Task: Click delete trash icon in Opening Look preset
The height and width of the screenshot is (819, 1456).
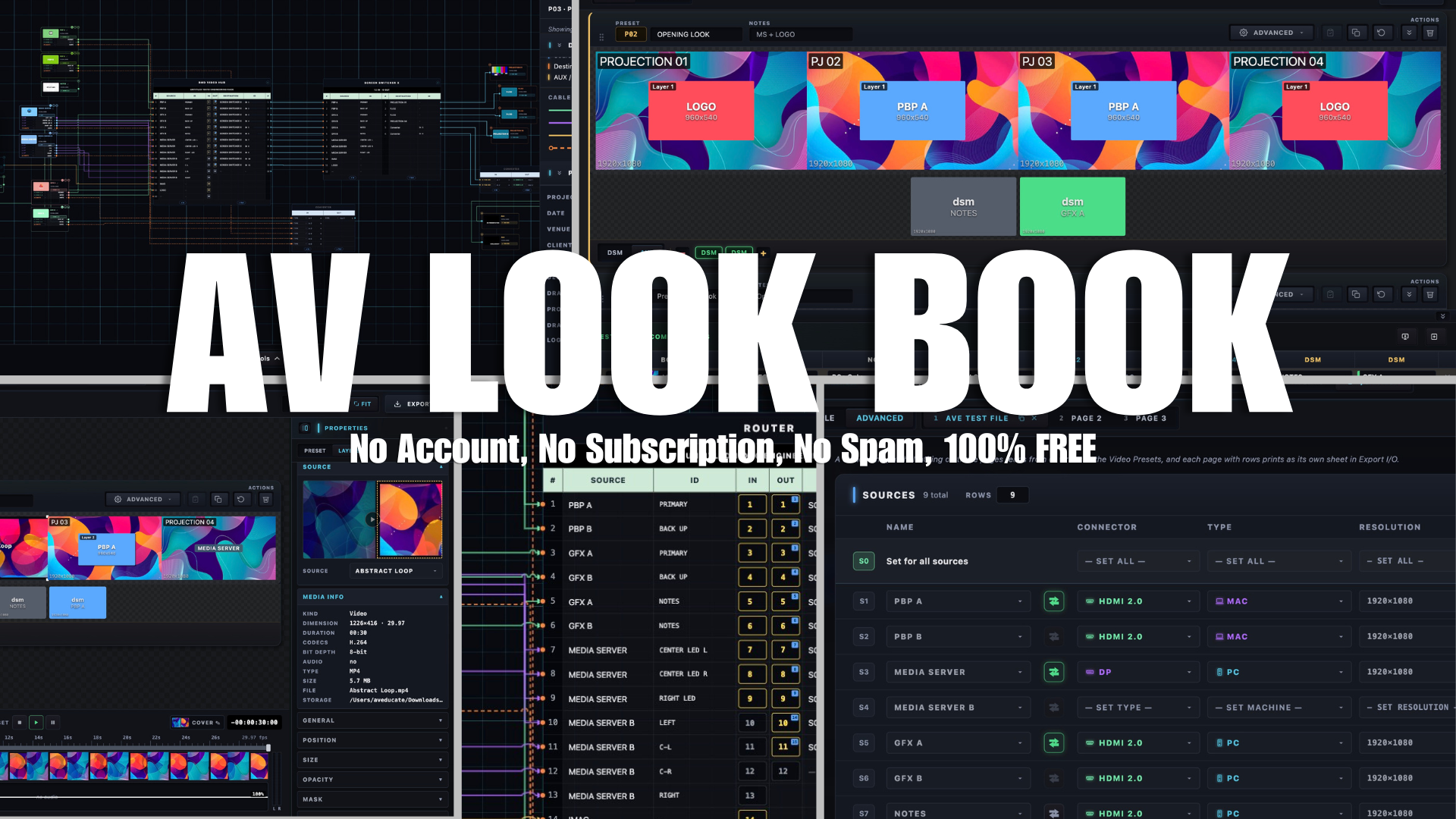Action: click(1429, 33)
